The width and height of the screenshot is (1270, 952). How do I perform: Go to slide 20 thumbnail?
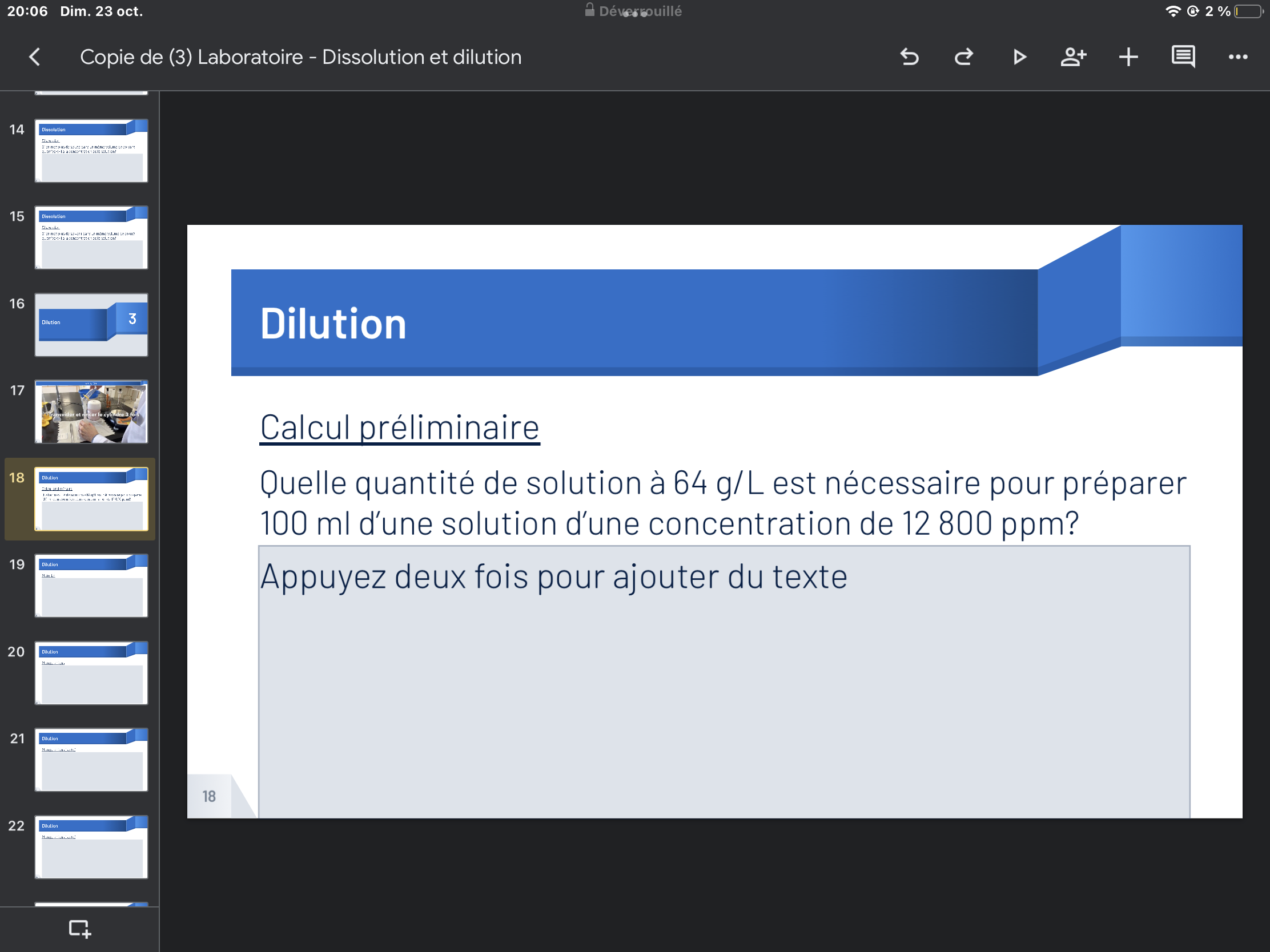(x=91, y=673)
